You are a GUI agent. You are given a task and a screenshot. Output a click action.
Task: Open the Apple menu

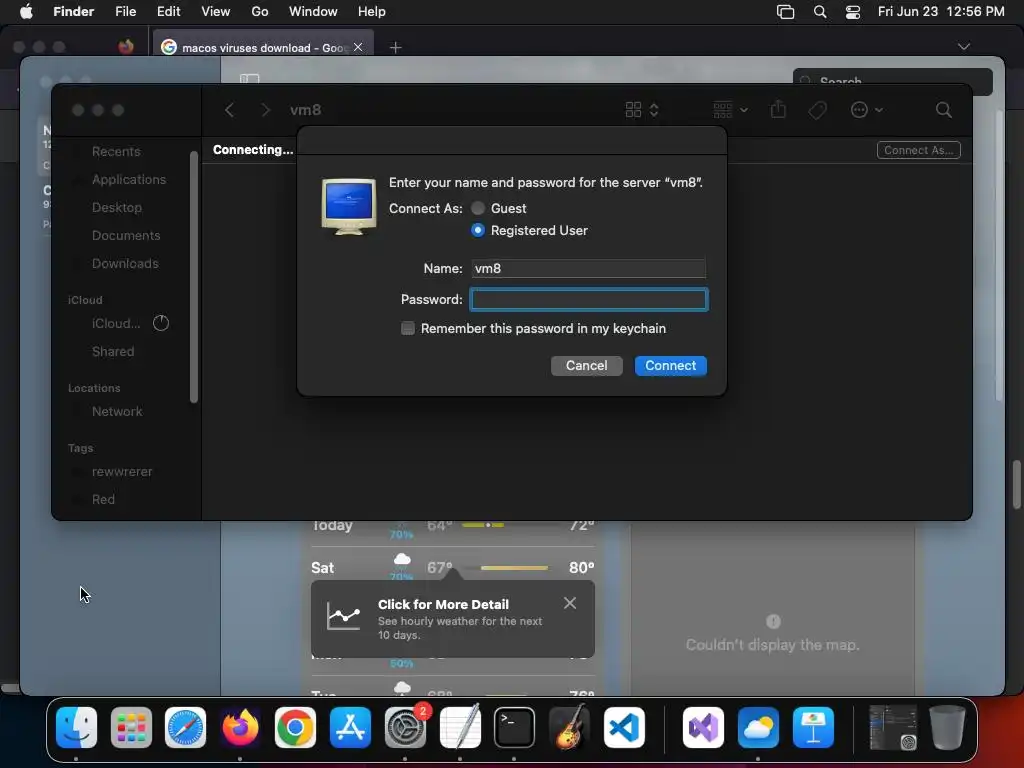(26, 12)
